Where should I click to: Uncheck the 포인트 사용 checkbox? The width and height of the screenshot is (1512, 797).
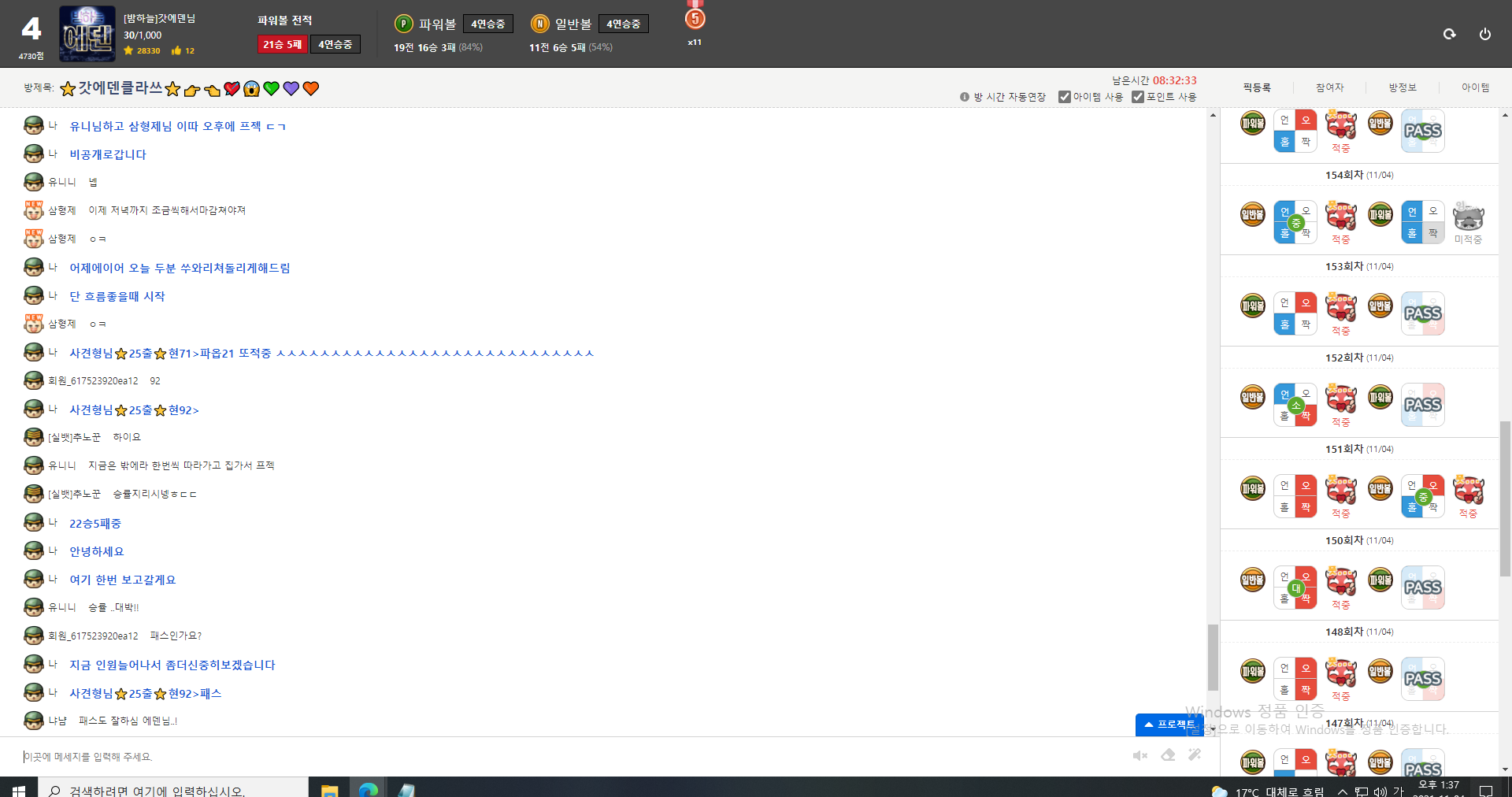(1138, 97)
